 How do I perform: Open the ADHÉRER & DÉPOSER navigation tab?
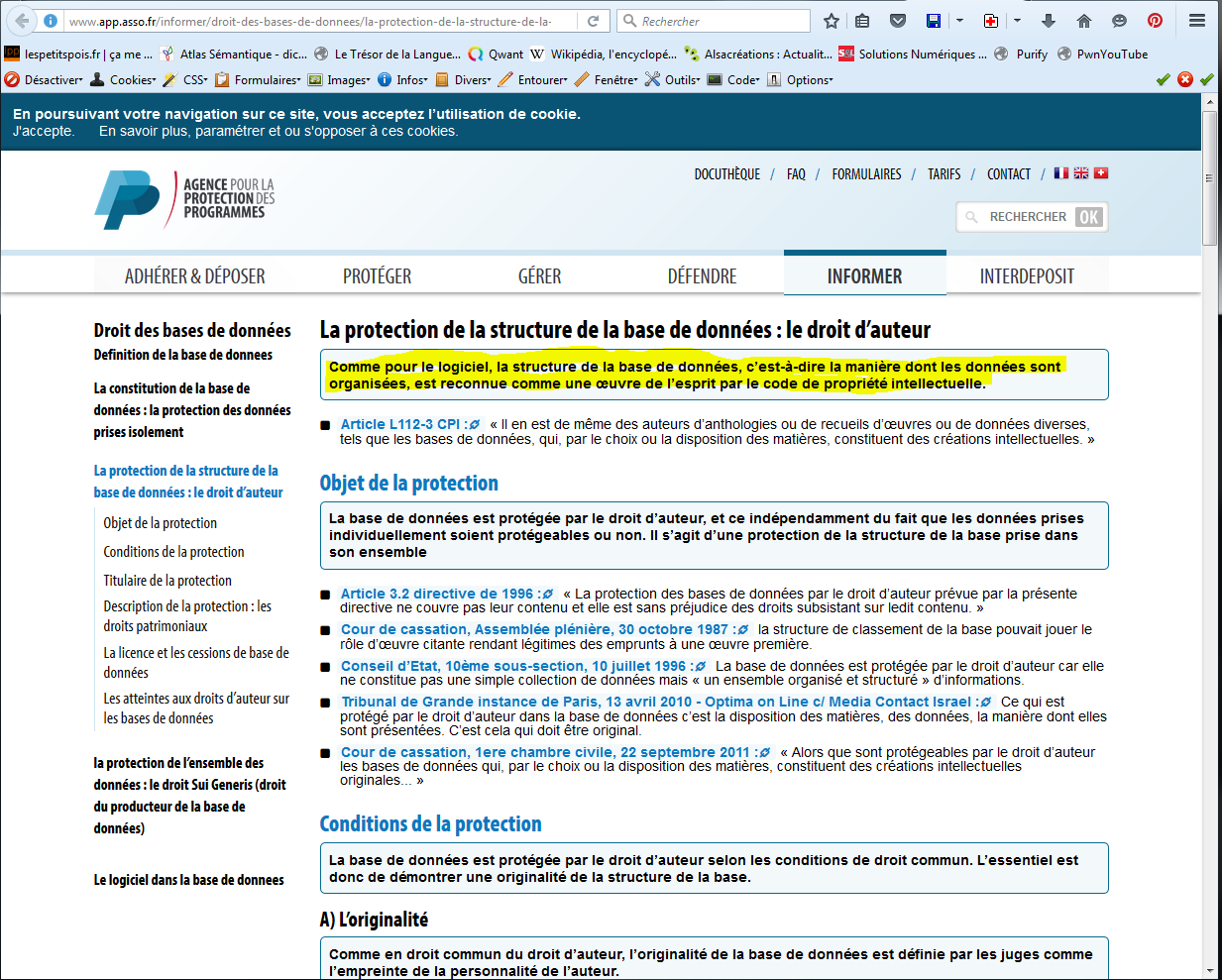pyautogui.click(x=195, y=276)
